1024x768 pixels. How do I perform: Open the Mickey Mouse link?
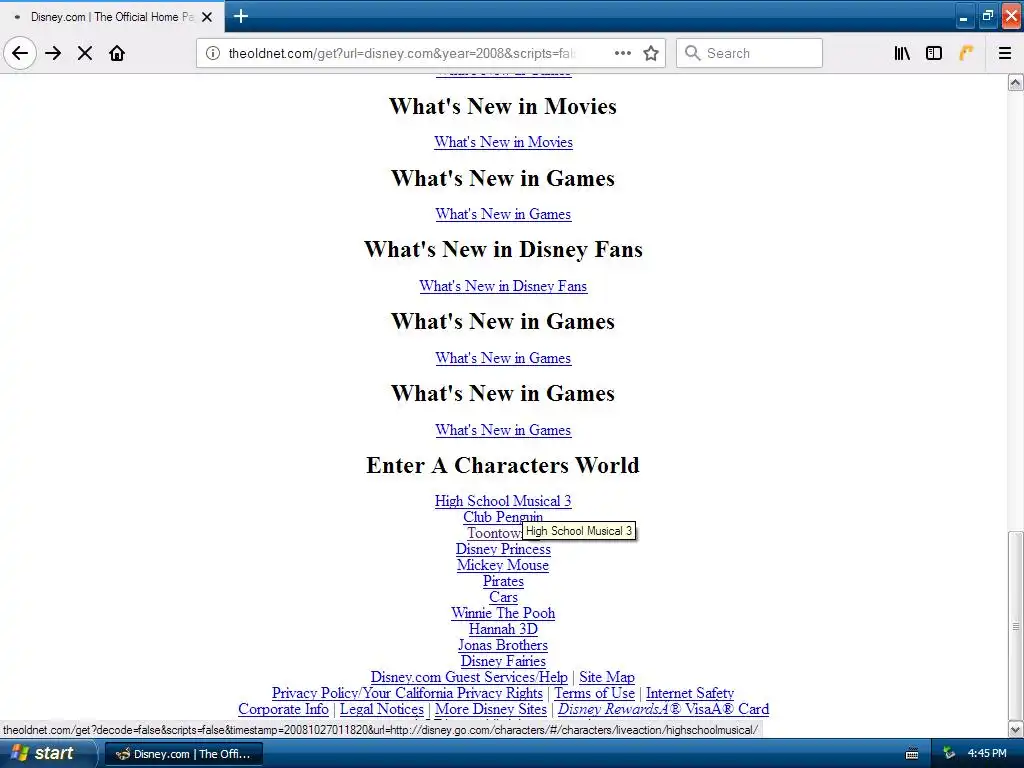coord(503,565)
